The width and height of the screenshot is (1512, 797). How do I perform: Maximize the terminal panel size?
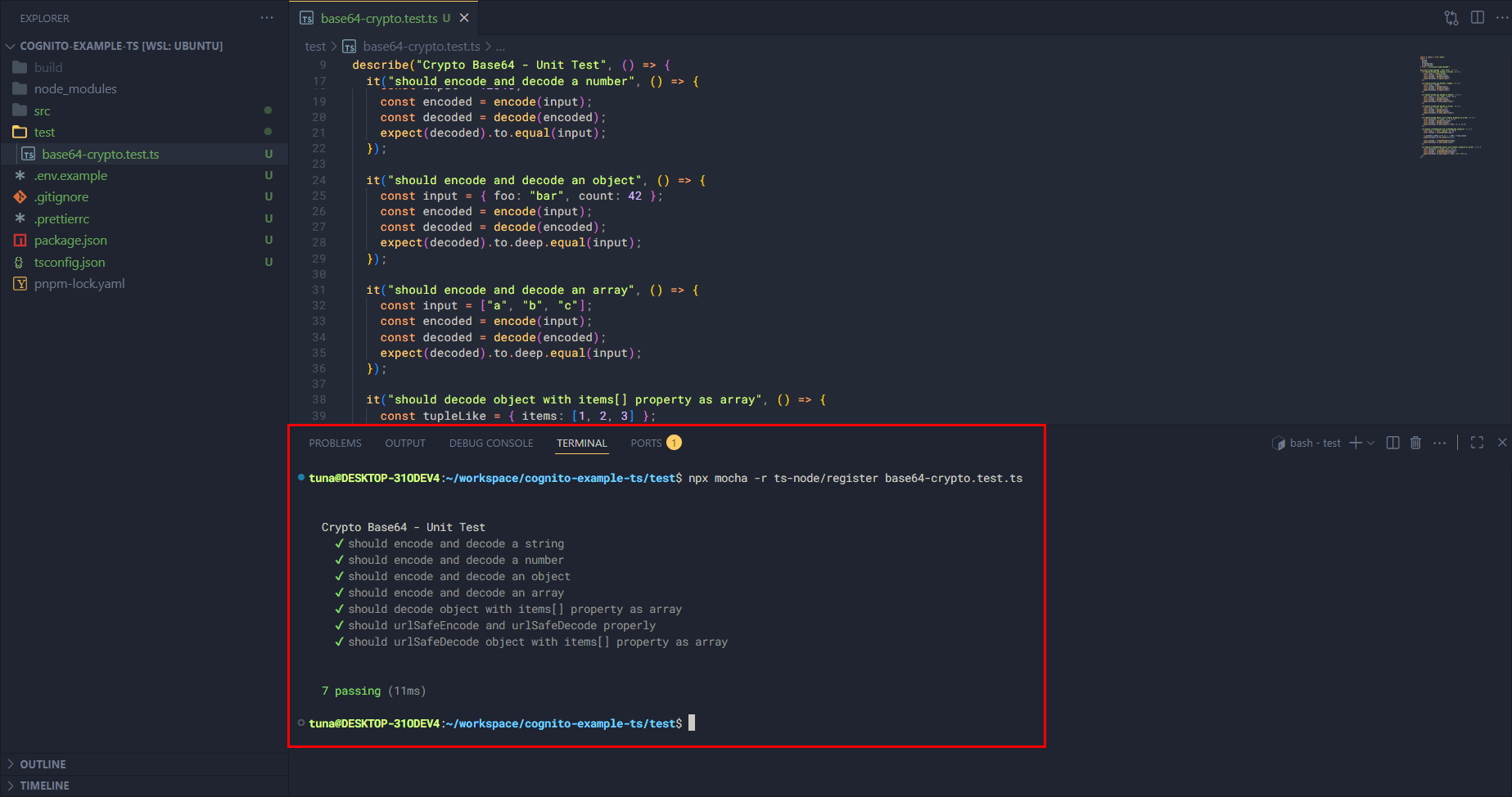tap(1477, 443)
